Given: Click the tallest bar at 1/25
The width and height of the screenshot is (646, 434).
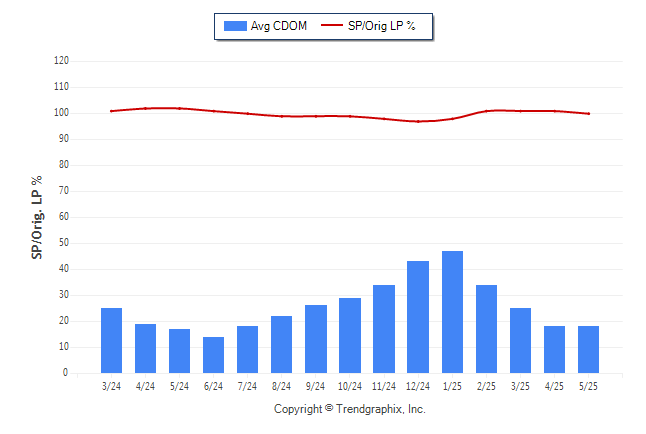Looking at the screenshot, I should click(452, 312).
